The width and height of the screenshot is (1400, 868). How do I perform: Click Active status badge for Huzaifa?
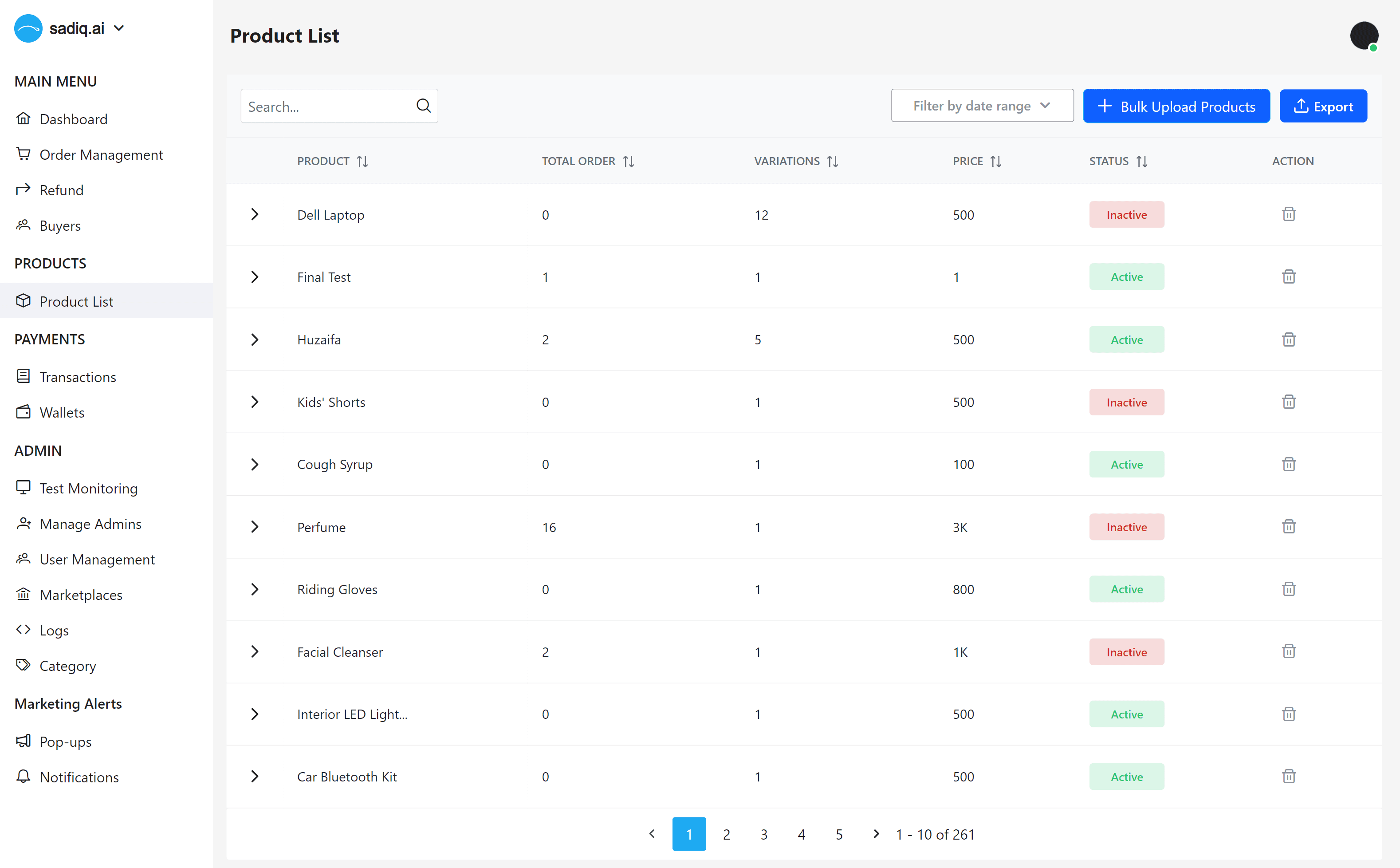[x=1126, y=339]
